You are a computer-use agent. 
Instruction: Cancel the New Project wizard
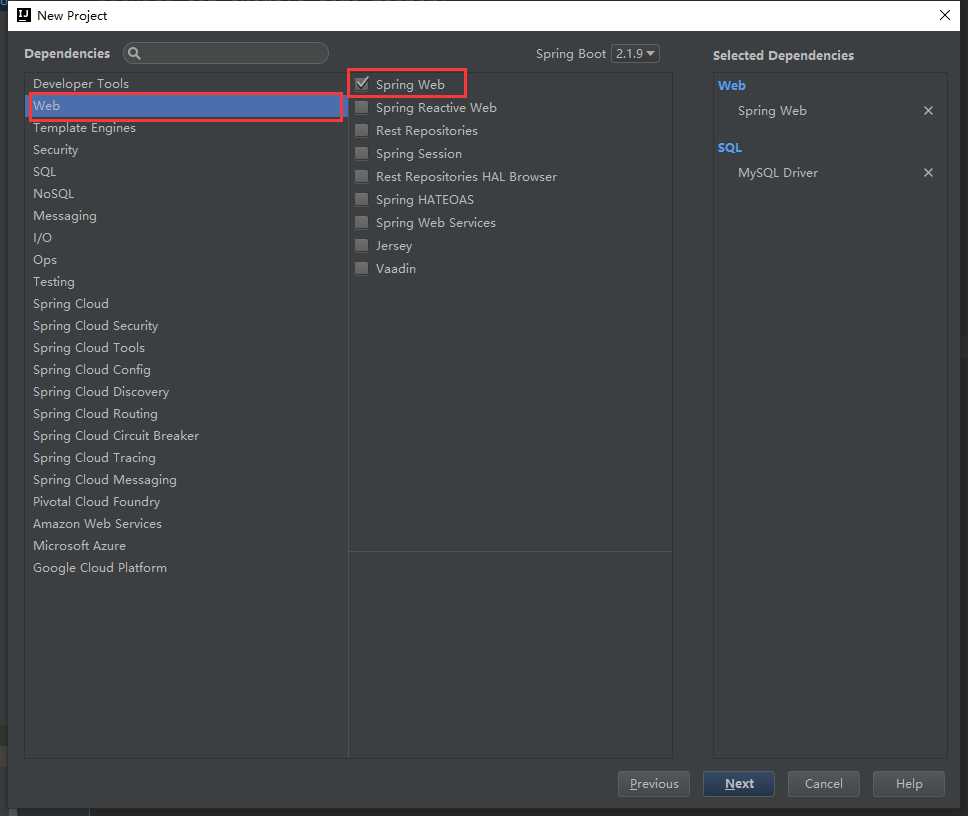pyautogui.click(x=824, y=784)
